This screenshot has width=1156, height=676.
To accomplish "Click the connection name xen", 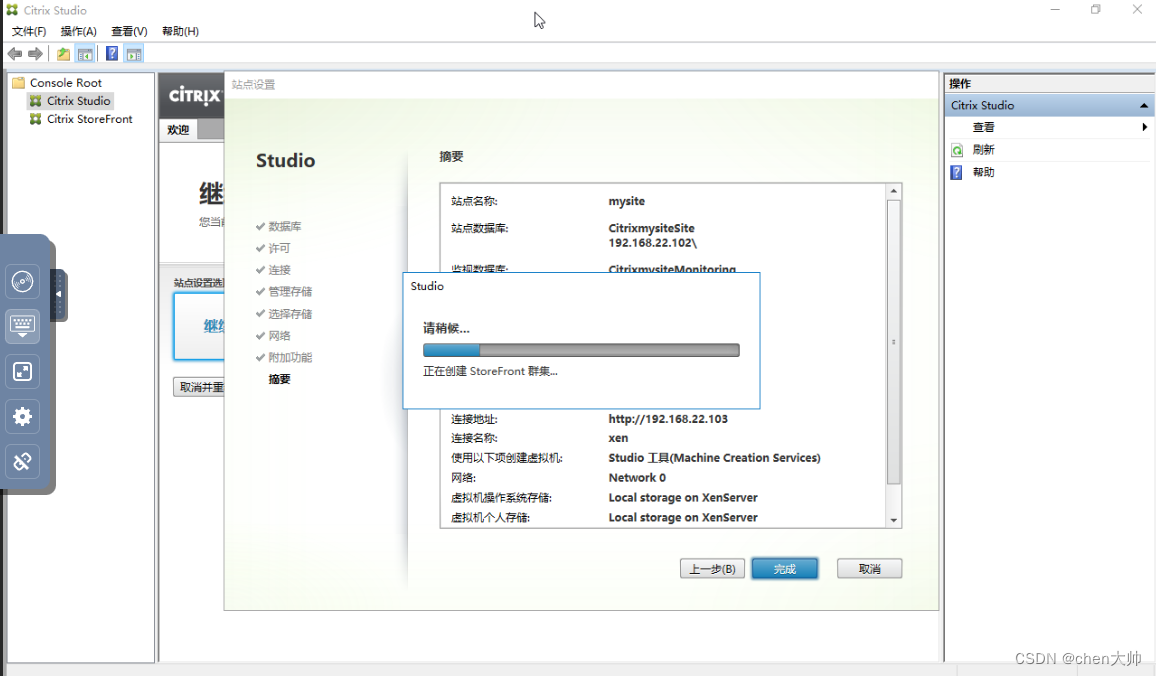I will pos(618,438).
